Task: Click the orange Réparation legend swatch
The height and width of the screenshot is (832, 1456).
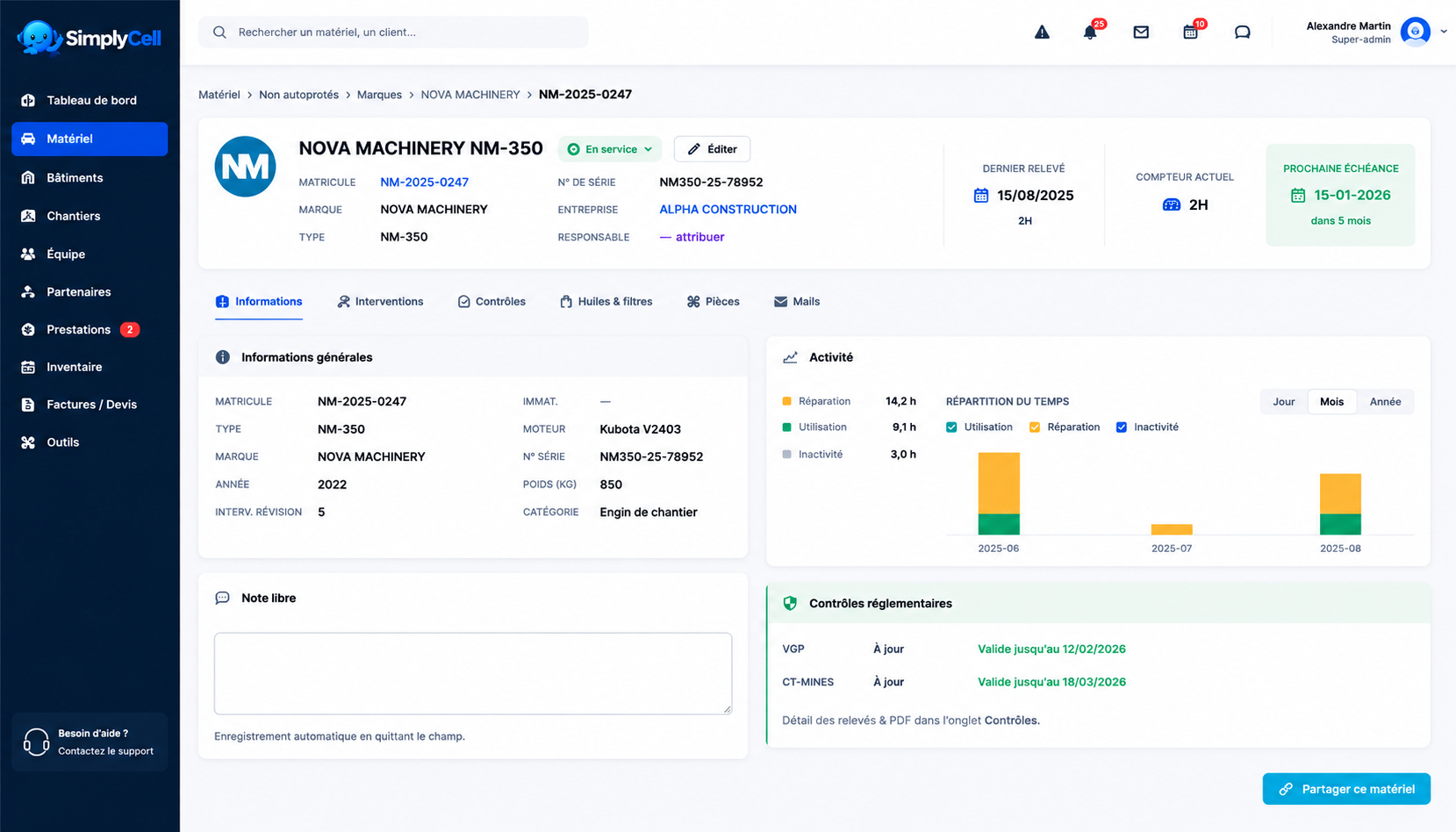Action: point(786,401)
